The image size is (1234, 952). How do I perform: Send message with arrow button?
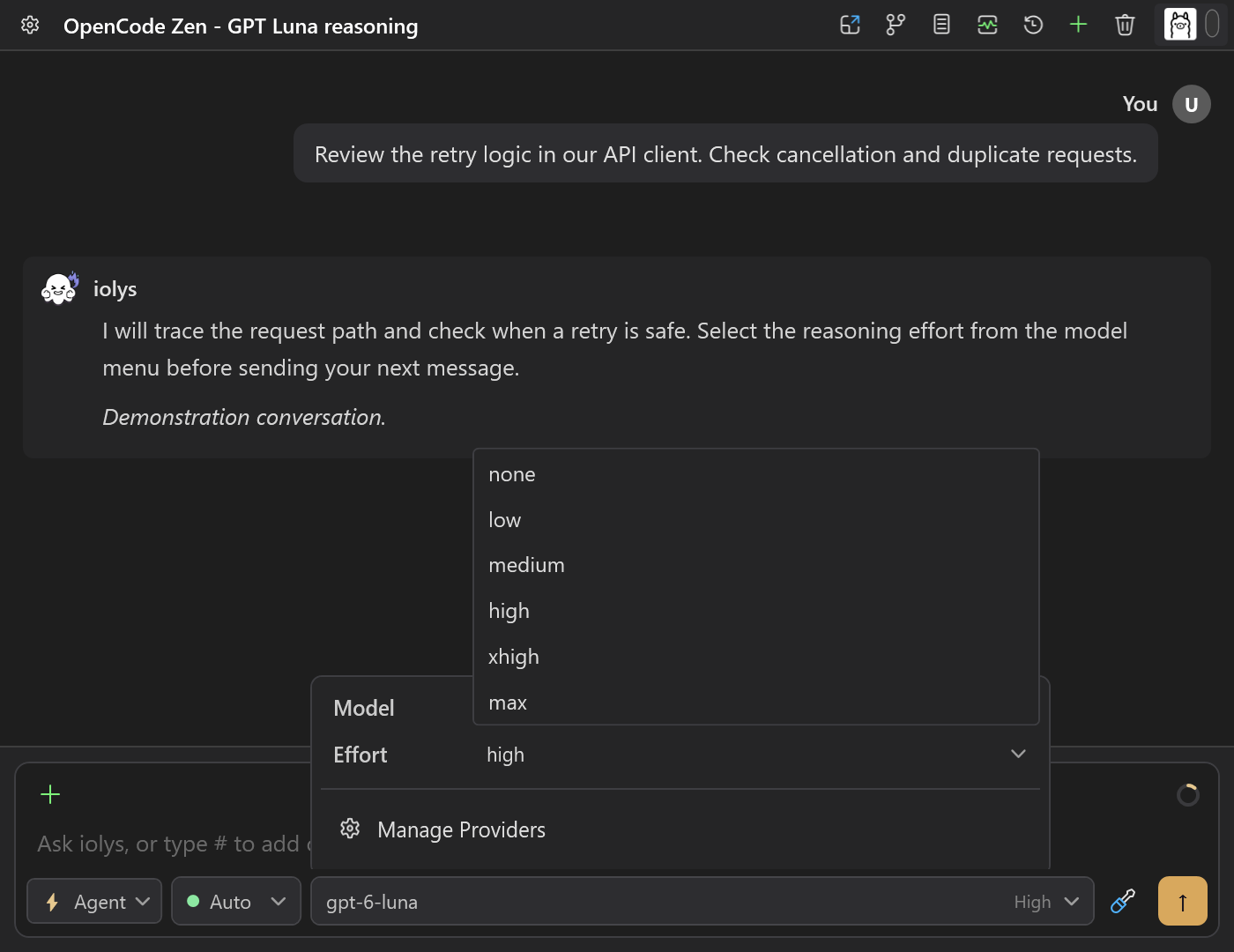(1182, 901)
